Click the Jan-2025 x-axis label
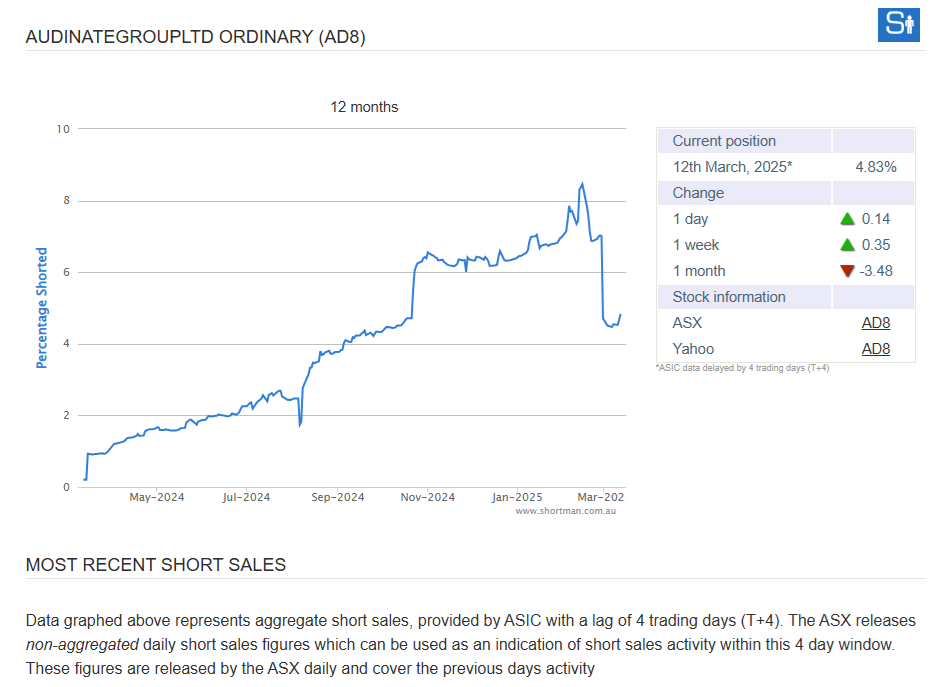The image size is (932, 687). pos(516,497)
